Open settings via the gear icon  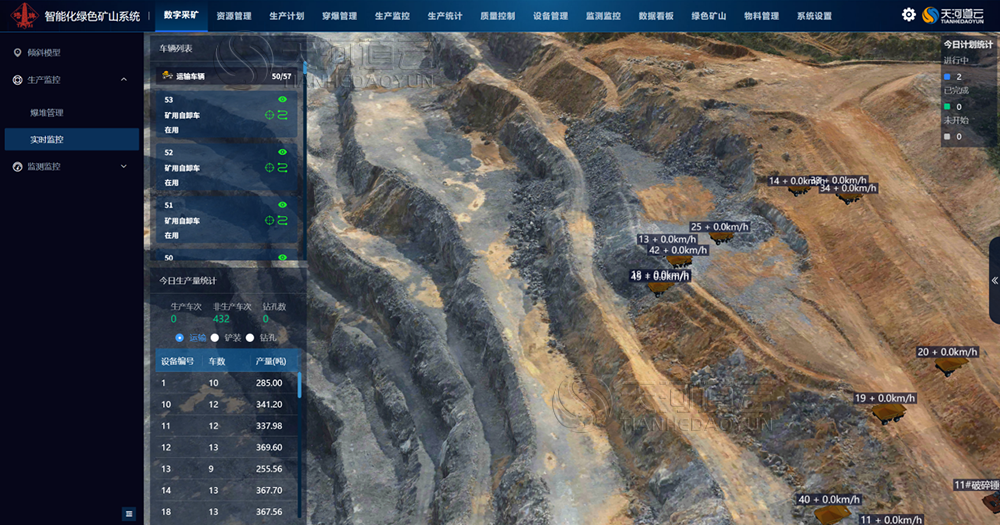(908, 15)
